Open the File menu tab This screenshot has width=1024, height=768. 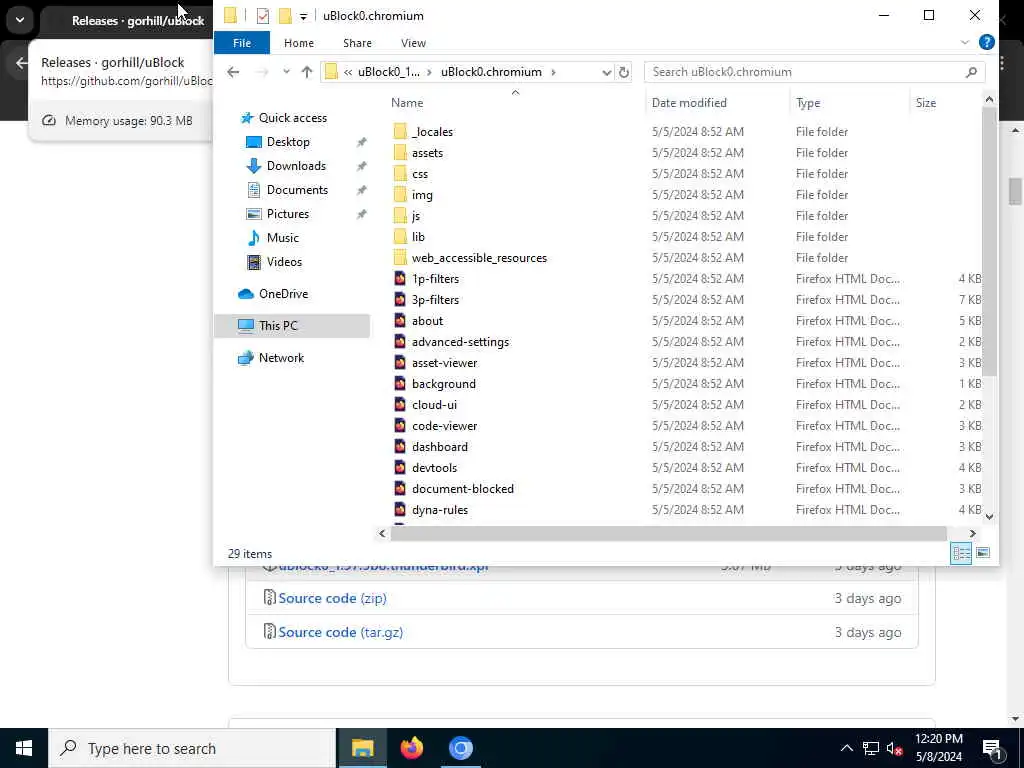[242, 42]
